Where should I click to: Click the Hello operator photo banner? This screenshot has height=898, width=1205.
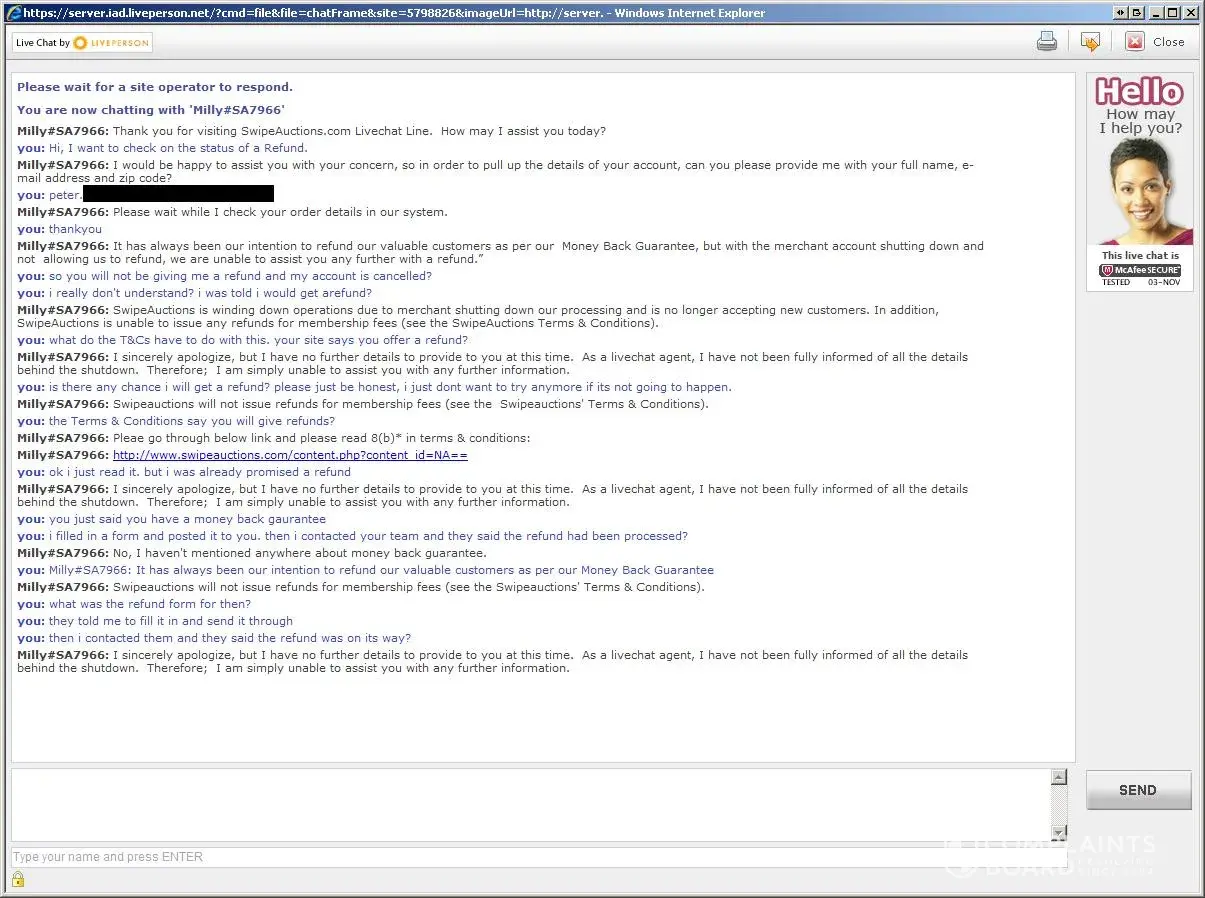1140,190
